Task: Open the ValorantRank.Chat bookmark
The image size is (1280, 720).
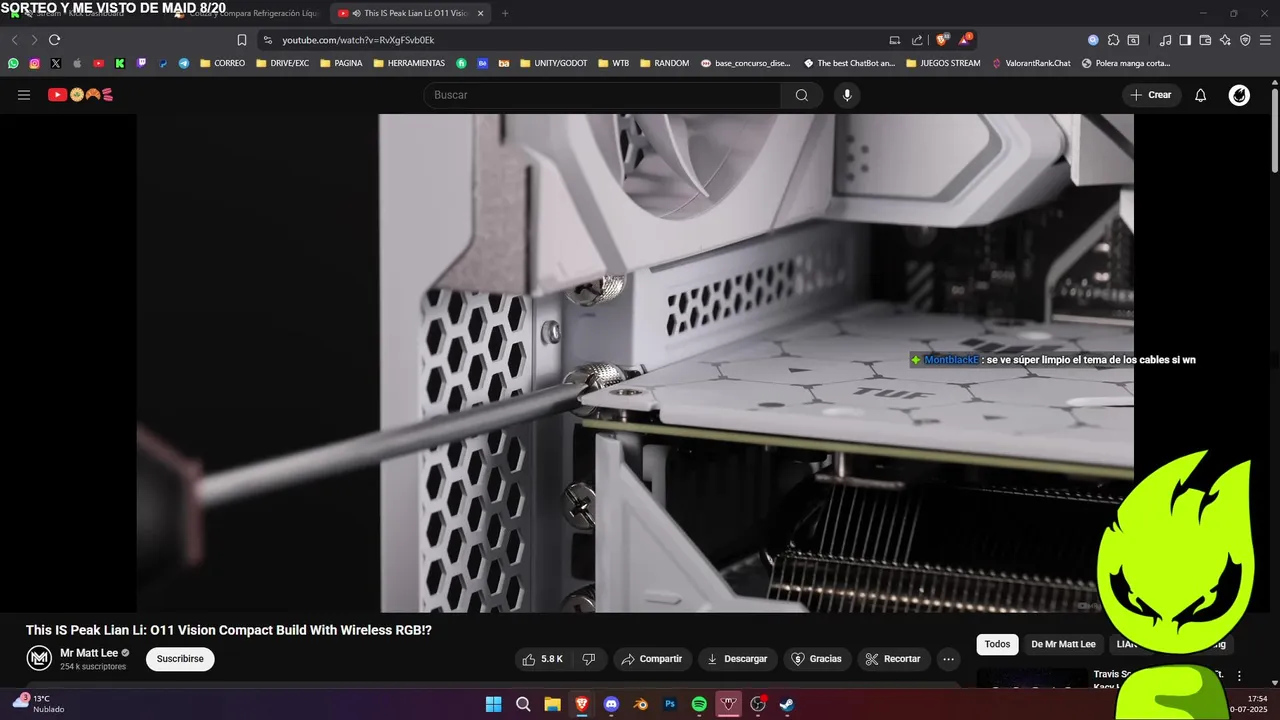Action: [1031, 63]
